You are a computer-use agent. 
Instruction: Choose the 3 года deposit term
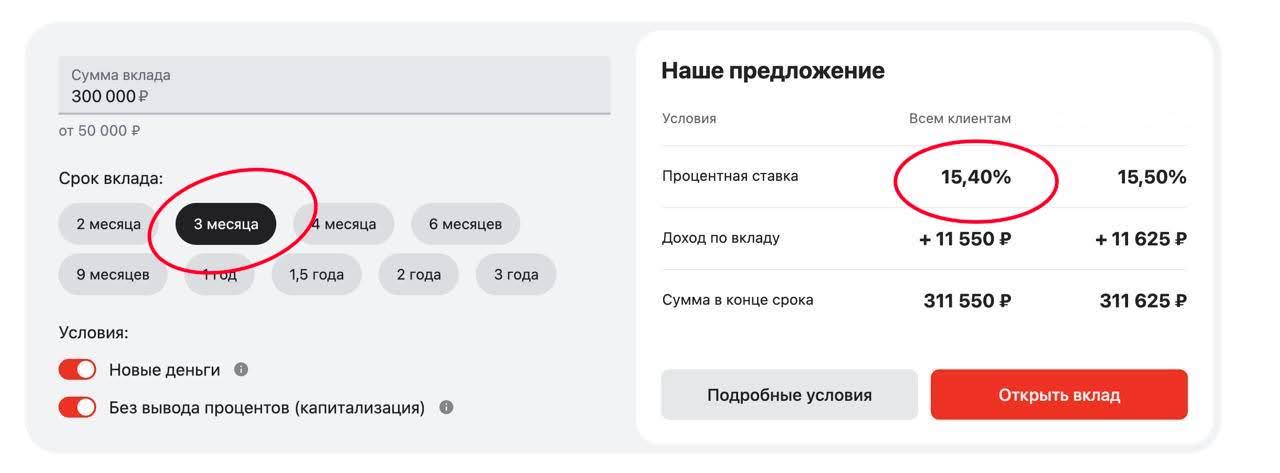pyautogui.click(x=516, y=275)
